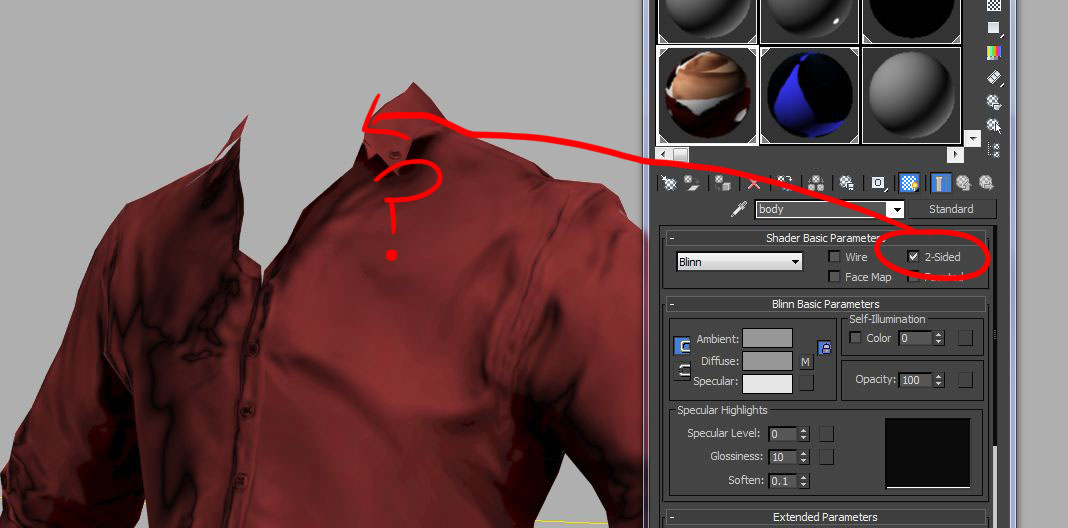
Task: Open the Material ID Channel flyout
Action: click(x=879, y=183)
